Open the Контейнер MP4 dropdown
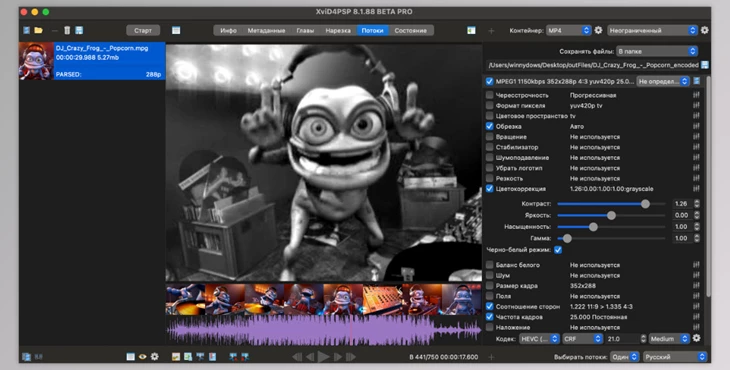The image size is (730, 370). [x=568, y=30]
